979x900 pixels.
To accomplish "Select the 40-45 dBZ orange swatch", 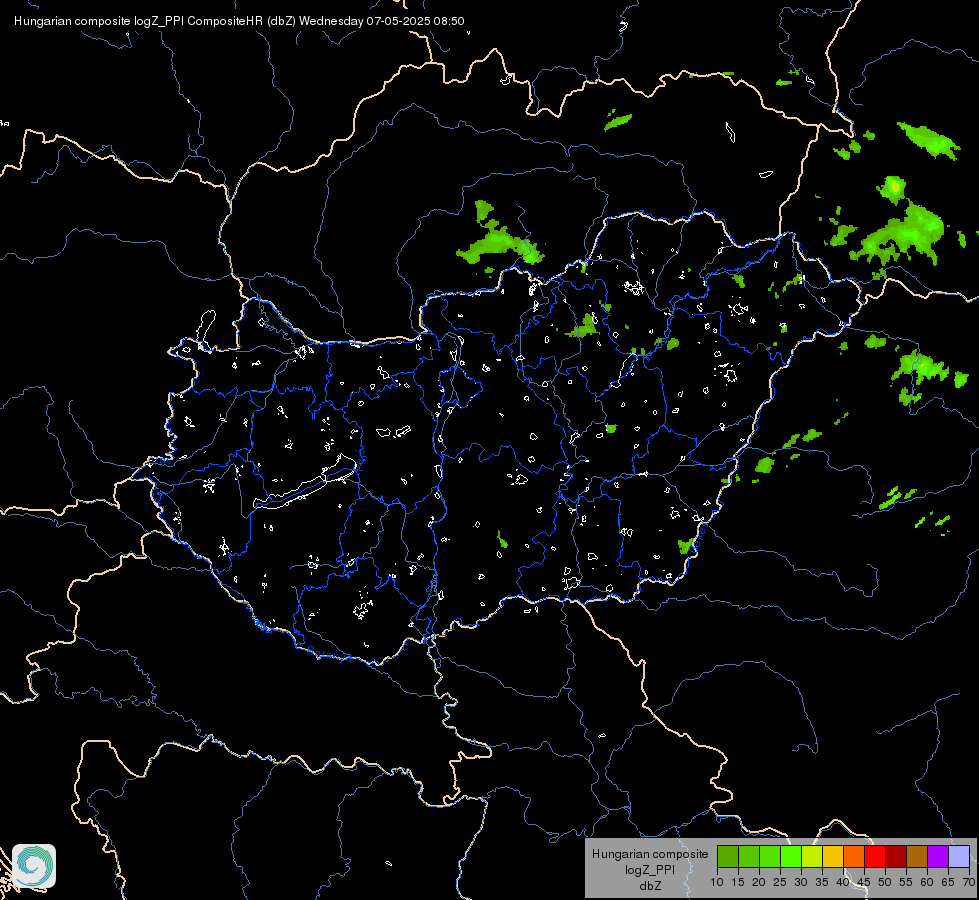I will pyautogui.click(x=854, y=856).
